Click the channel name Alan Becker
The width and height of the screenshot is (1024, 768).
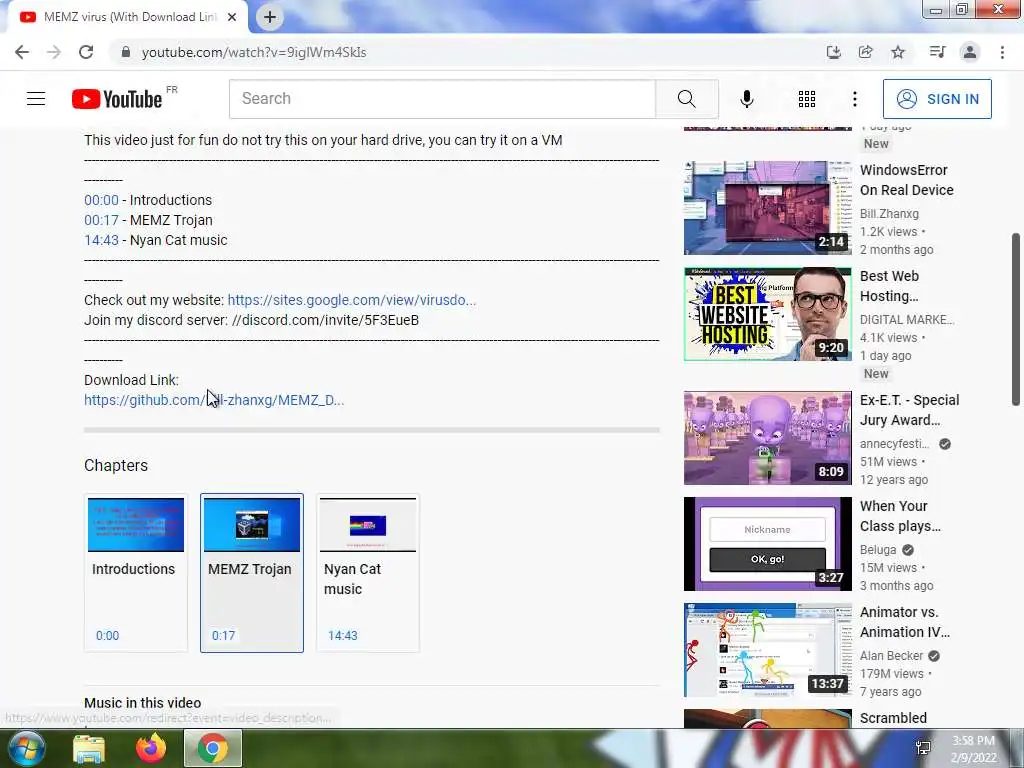pyautogui.click(x=891, y=656)
